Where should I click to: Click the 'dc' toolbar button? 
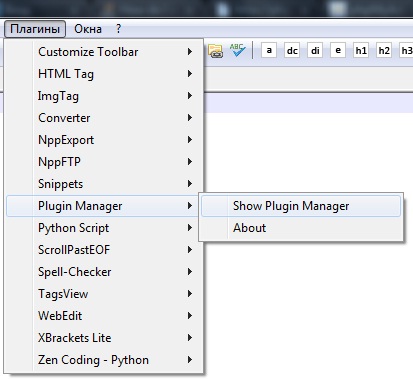(x=292, y=51)
